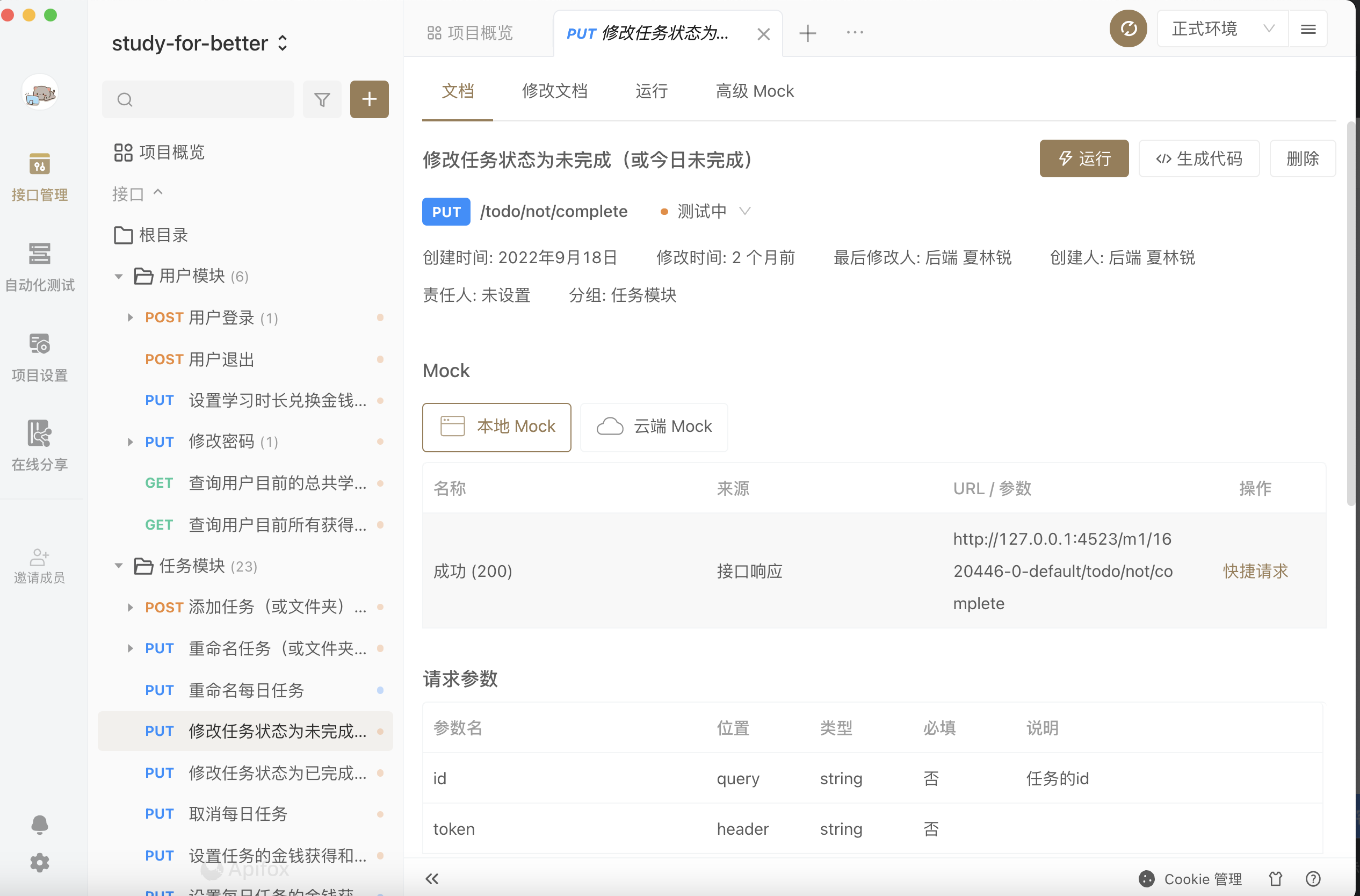Screen dimensions: 1360x896
Task: Collapse sidebar with double chevron icon
Action: [432, 878]
